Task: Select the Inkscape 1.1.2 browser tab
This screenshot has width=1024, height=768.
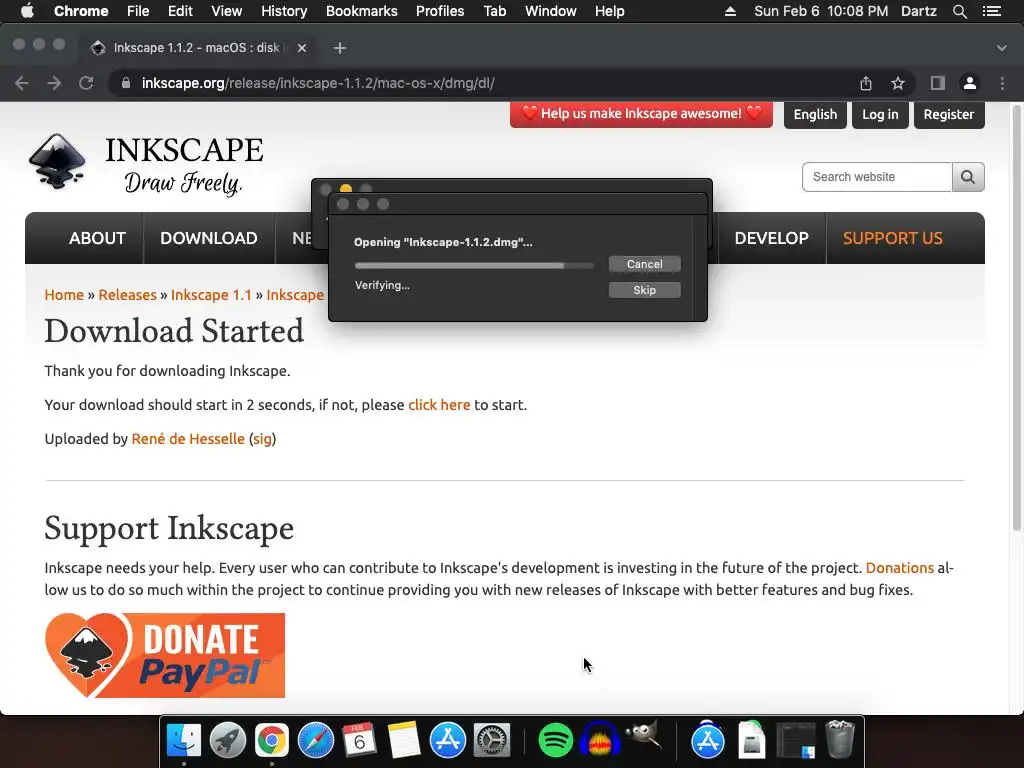Action: click(x=196, y=48)
